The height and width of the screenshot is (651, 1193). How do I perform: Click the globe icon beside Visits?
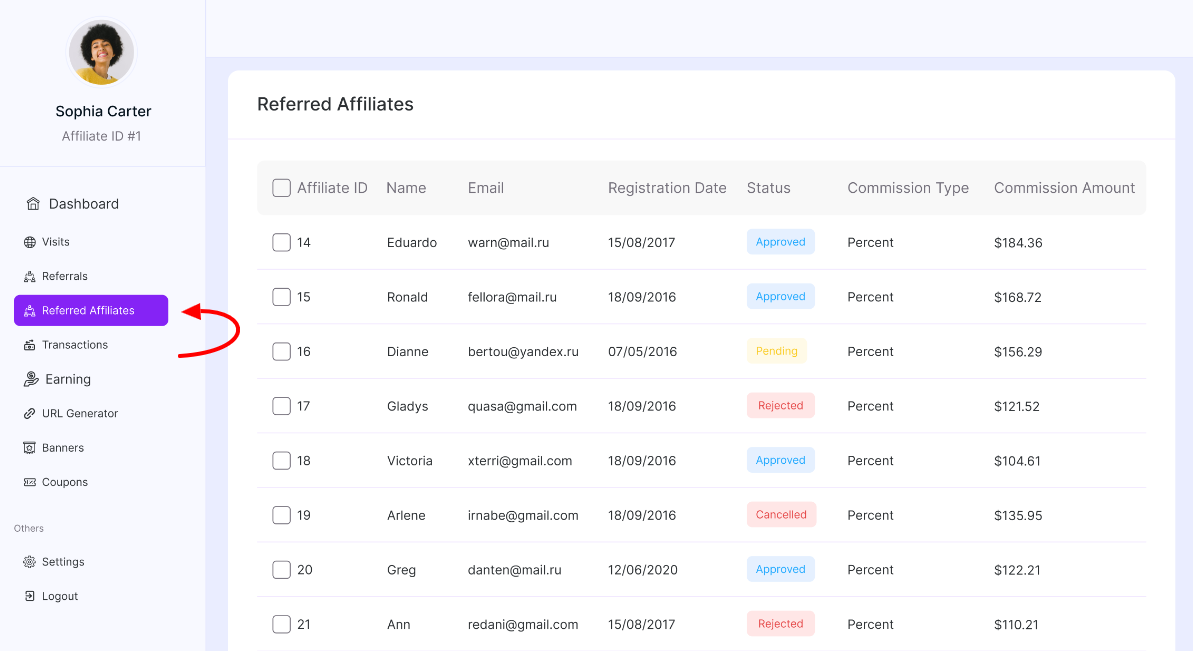(30, 242)
